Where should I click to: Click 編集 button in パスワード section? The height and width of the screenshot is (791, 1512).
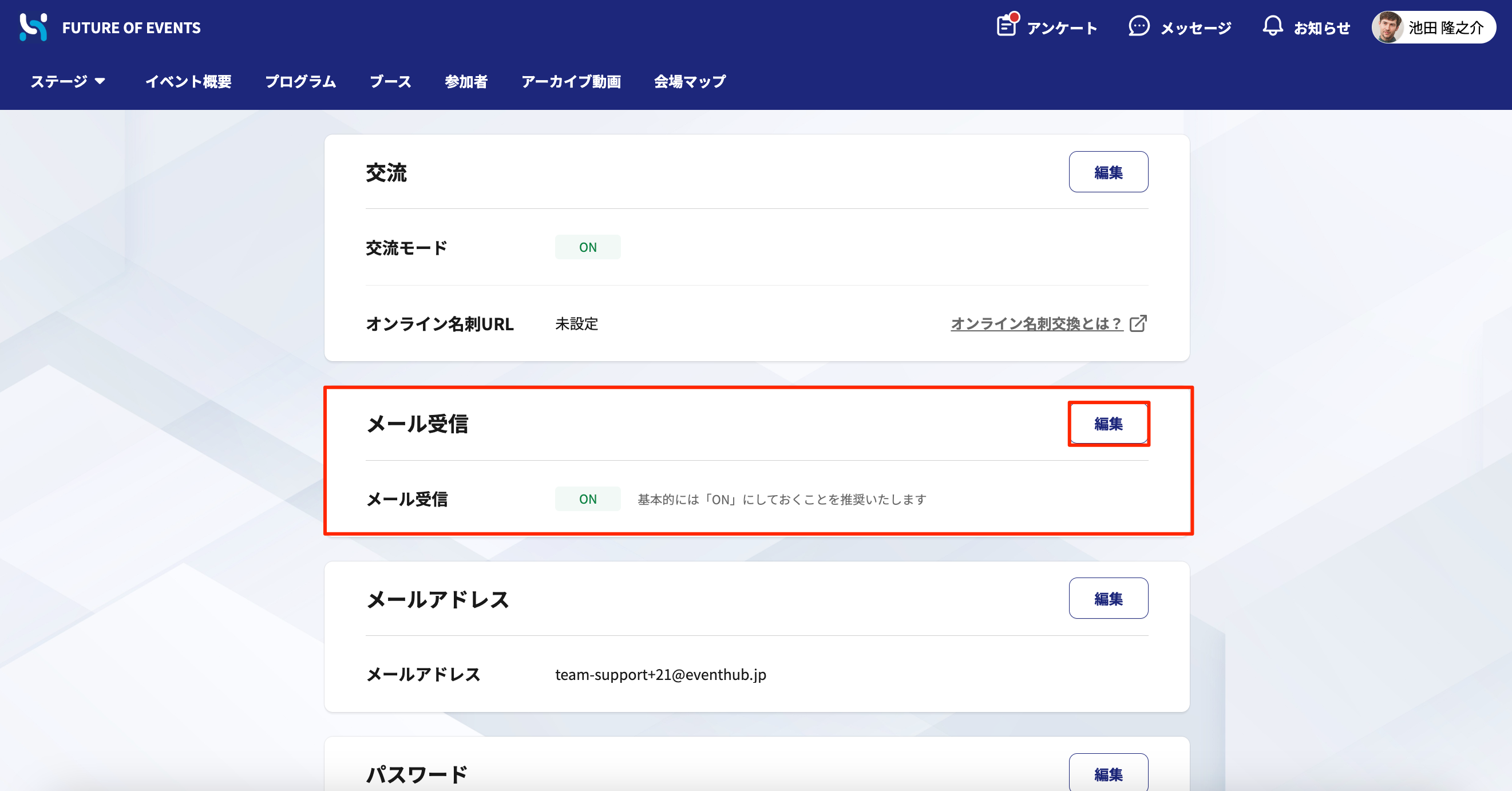[x=1108, y=773]
